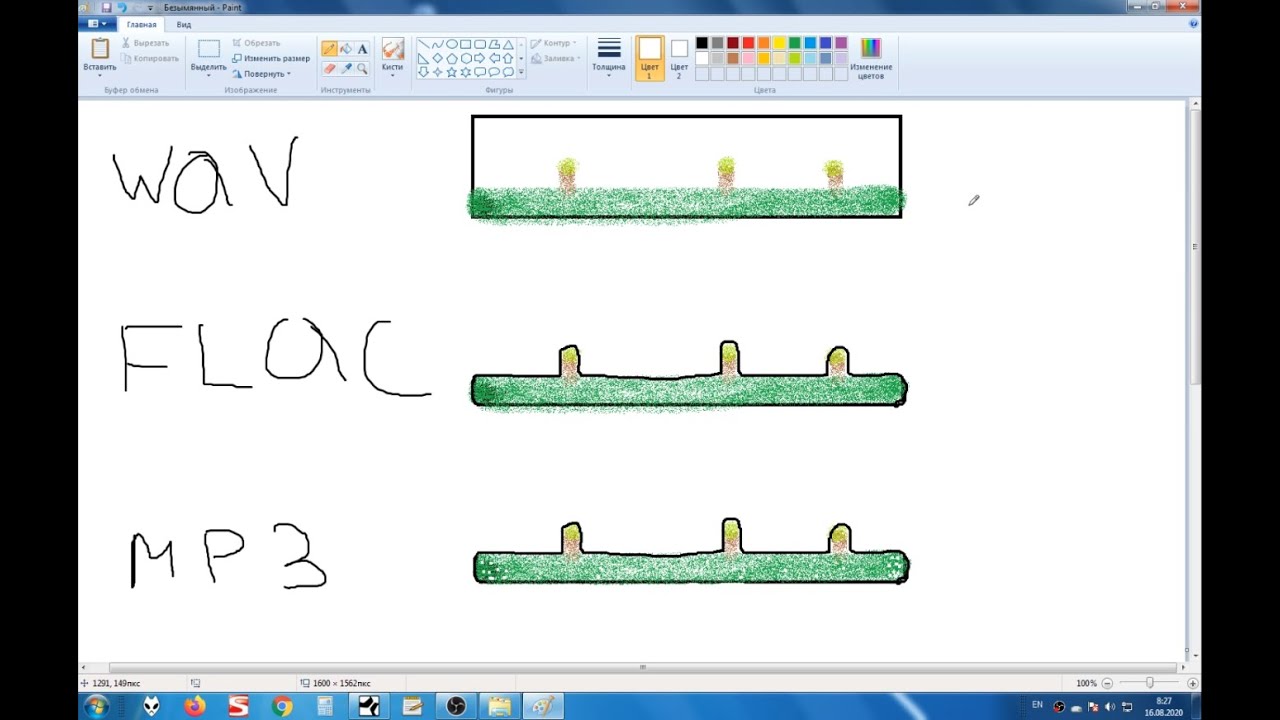Select the Color picker eyedropper tool
The height and width of the screenshot is (720, 1280).
click(x=346, y=69)
